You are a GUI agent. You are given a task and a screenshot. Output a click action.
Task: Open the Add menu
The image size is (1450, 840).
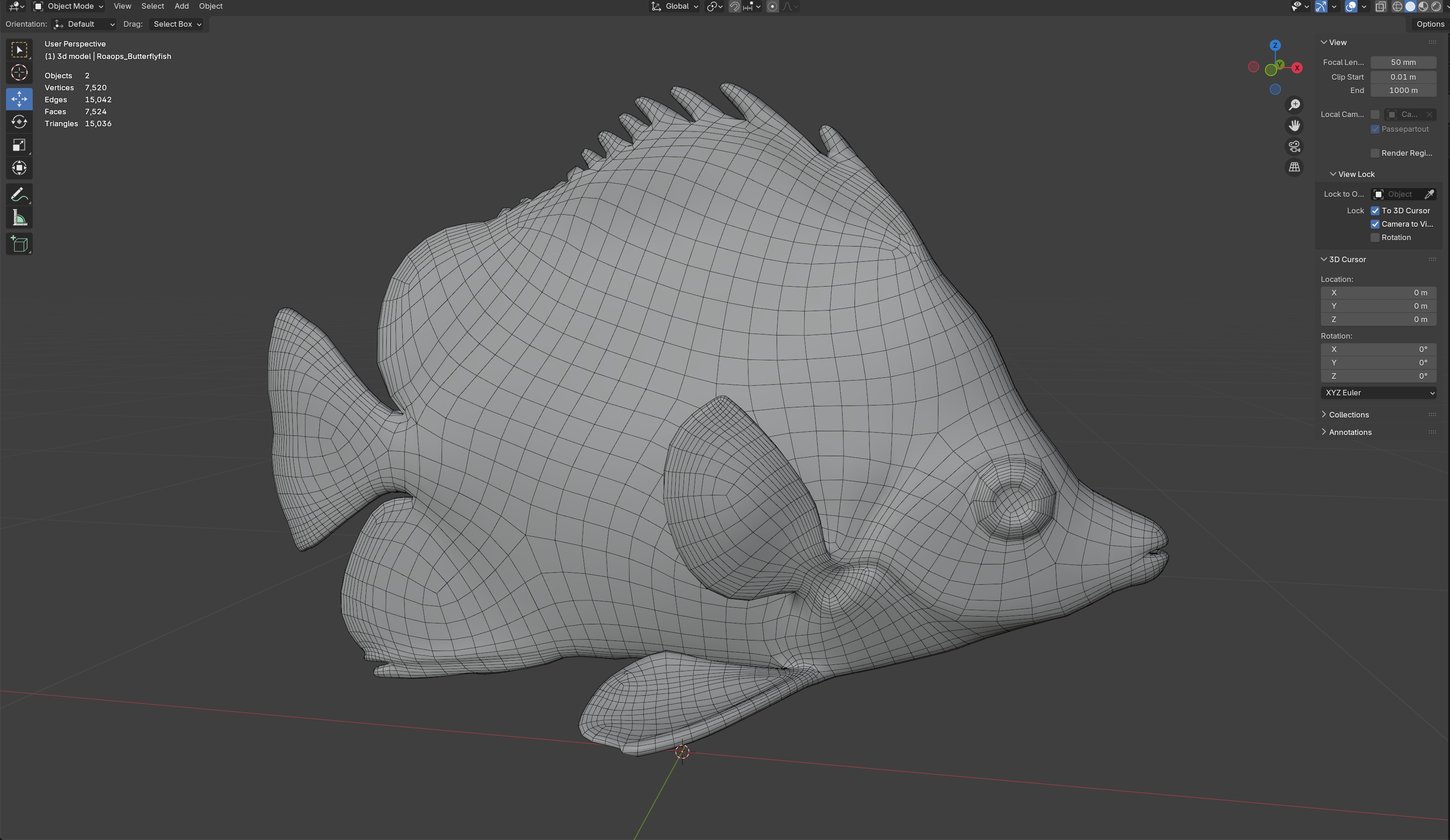pyautogui.click(x=181, y=6)
